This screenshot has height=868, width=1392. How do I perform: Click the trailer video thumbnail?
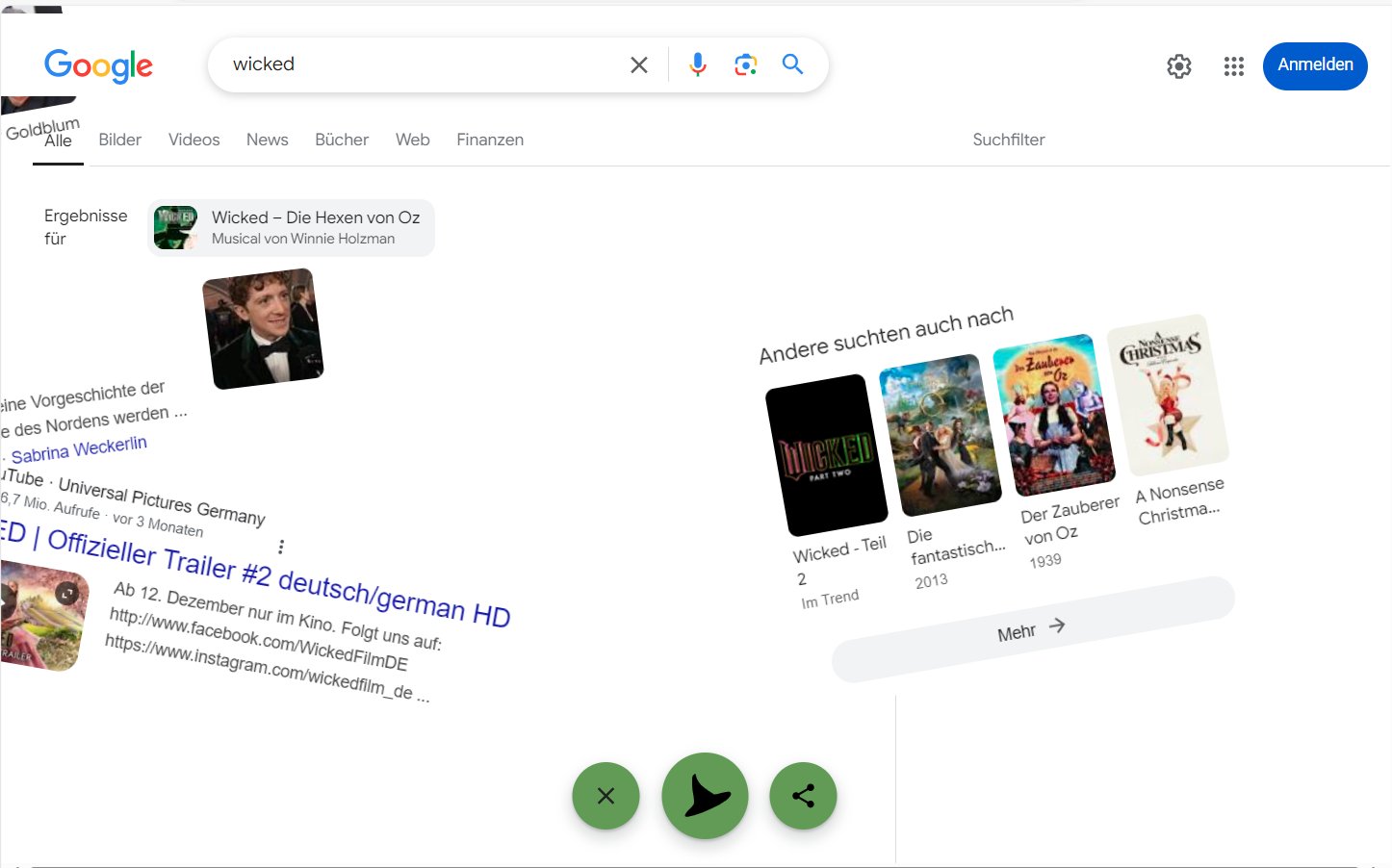point(43,617)
